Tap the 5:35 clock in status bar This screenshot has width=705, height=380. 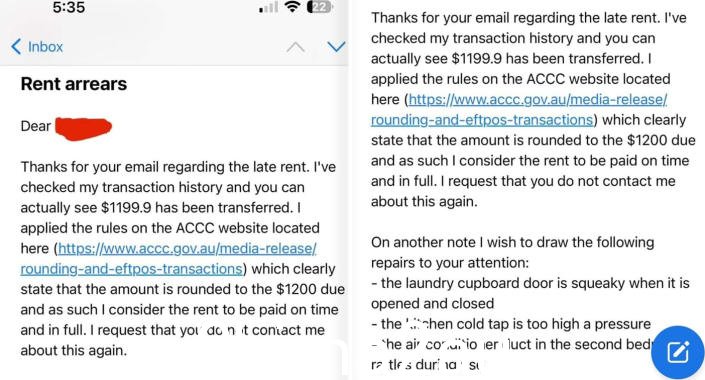click(69, 7)
